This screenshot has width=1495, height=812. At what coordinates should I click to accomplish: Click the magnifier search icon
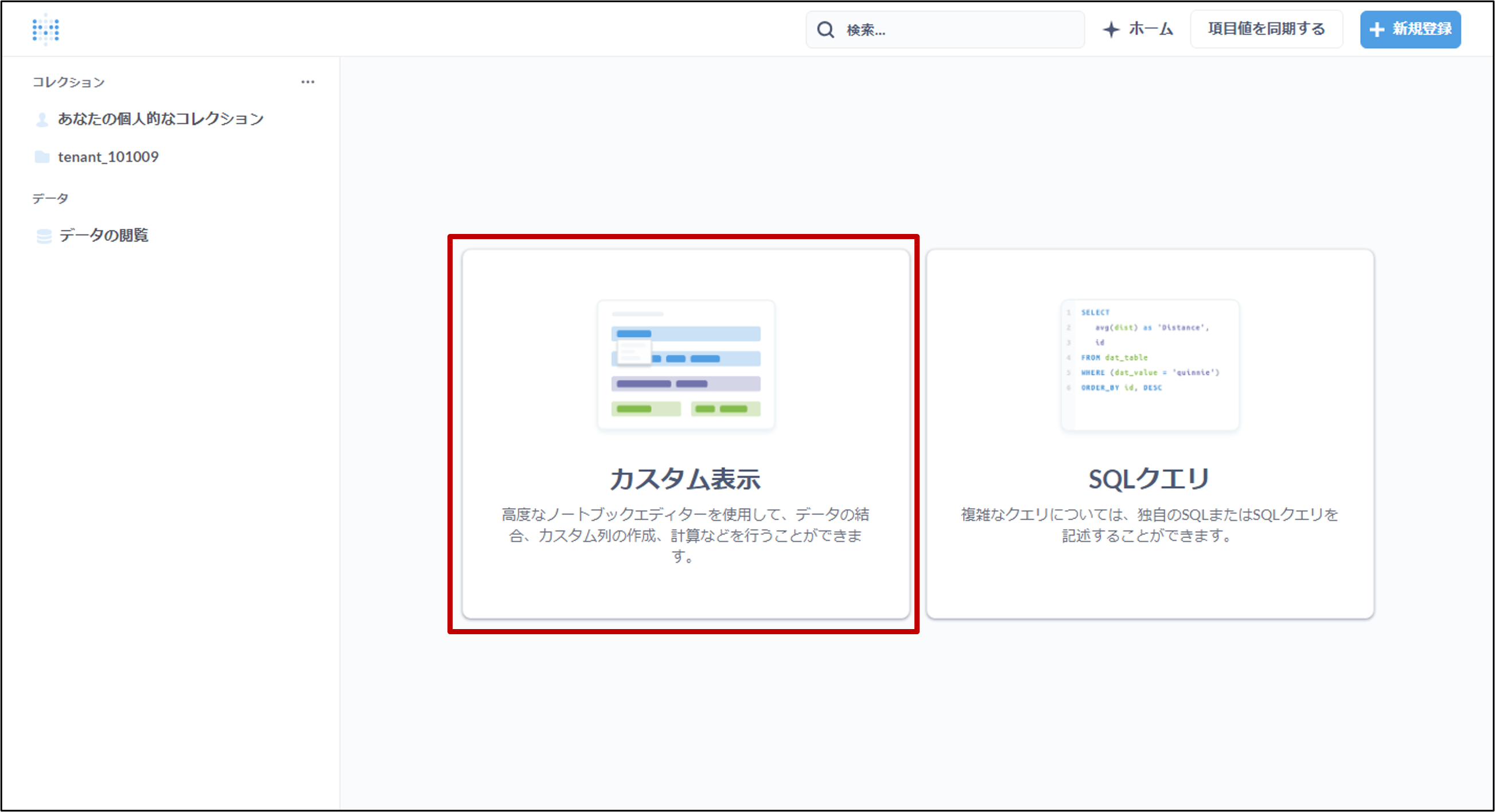point(826,30)
